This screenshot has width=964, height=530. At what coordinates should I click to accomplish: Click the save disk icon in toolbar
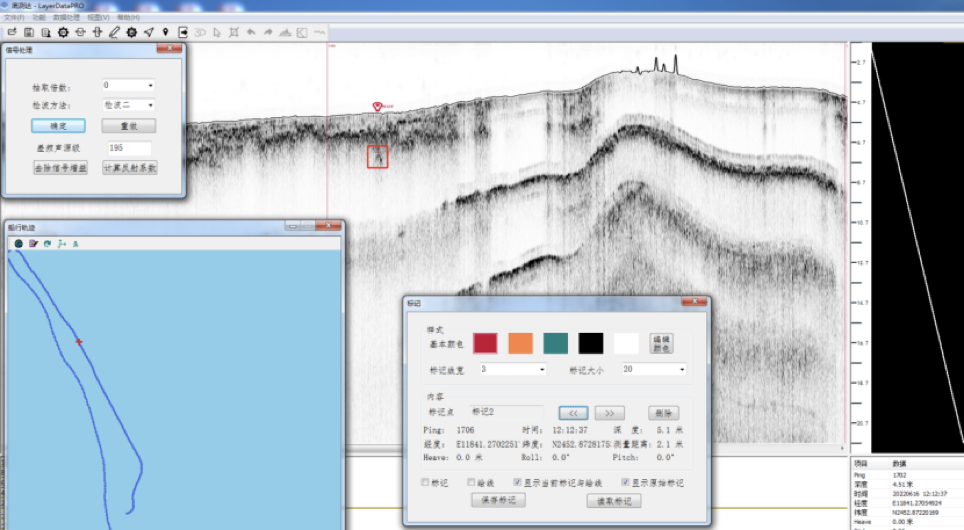29,32
